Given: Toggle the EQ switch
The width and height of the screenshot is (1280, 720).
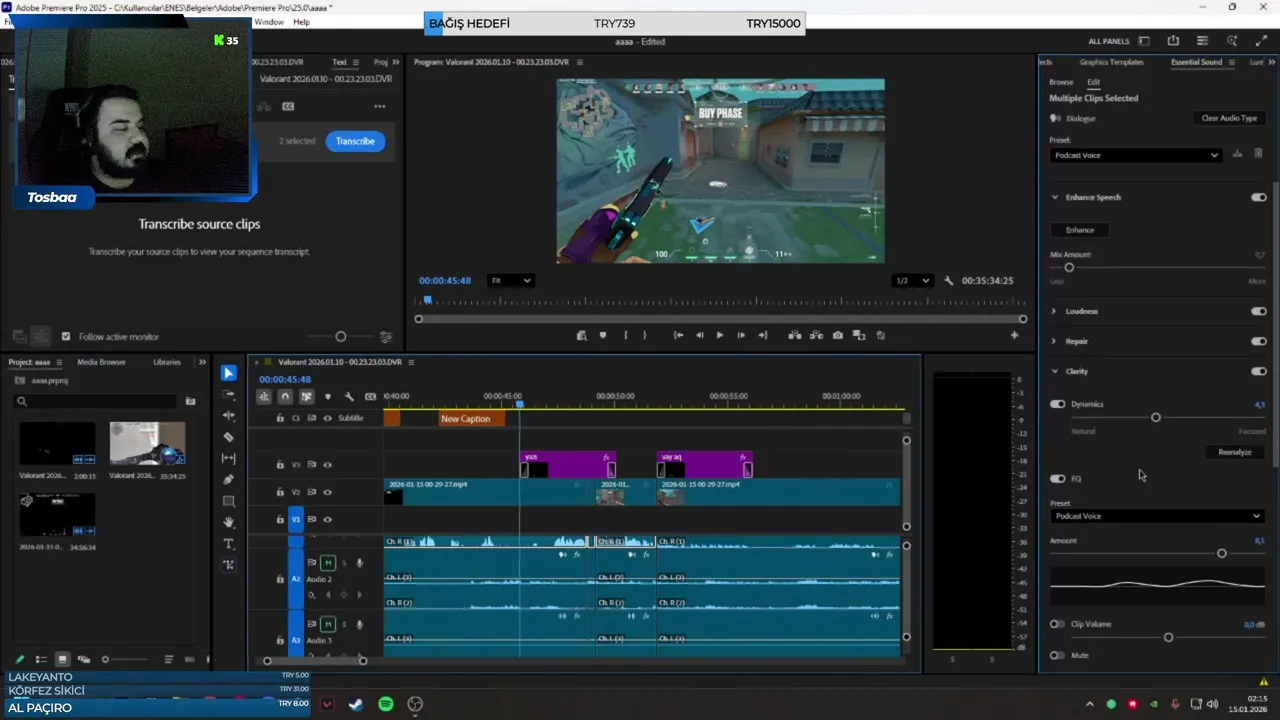Looking at the screenshot, I should coord(1057,478).
